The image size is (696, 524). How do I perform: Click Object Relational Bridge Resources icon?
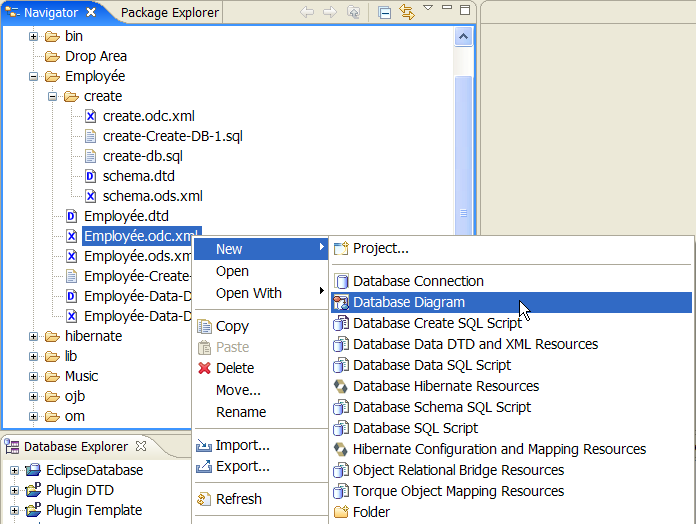341,470
